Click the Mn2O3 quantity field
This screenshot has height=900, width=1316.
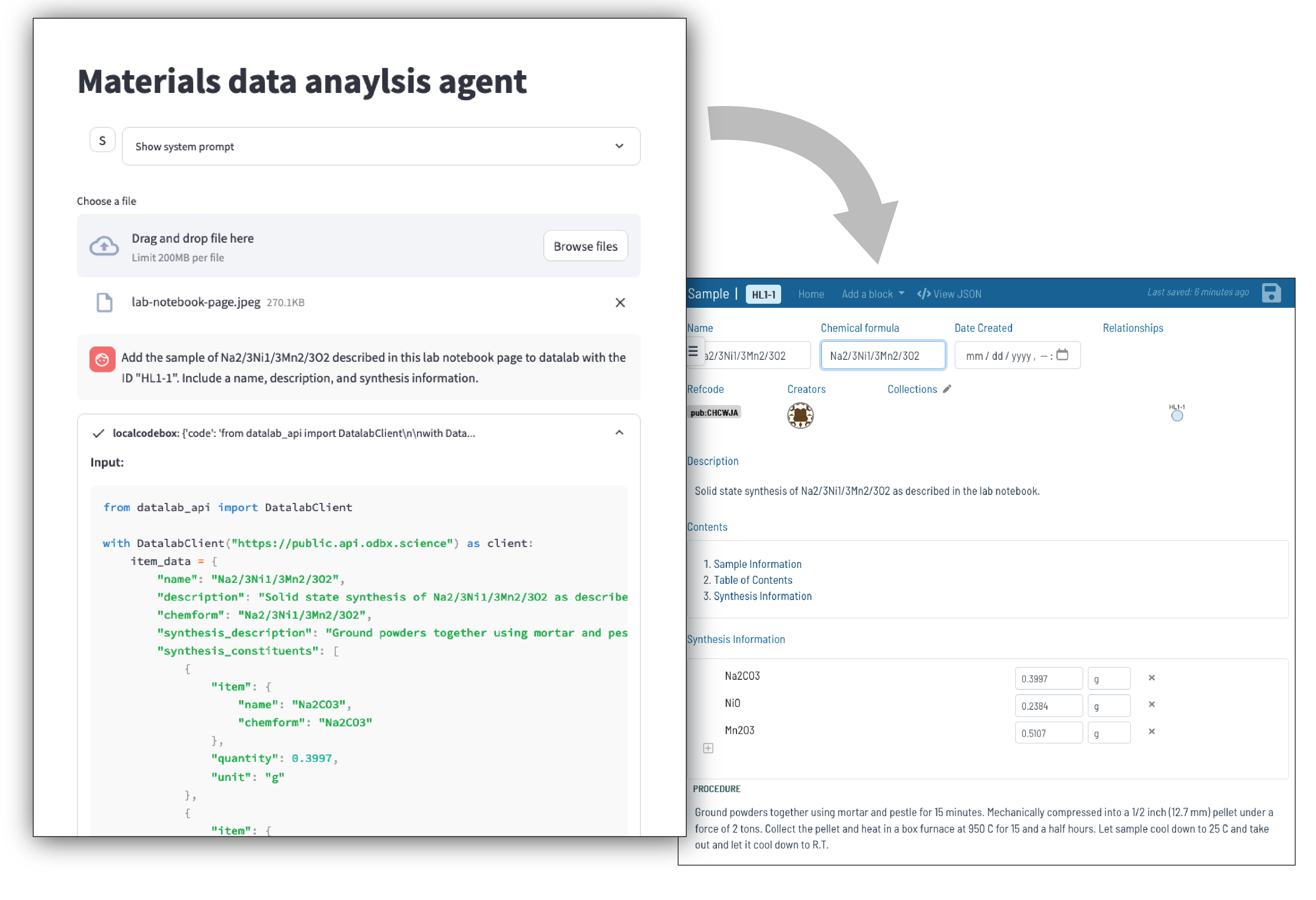click(1048, 733)
